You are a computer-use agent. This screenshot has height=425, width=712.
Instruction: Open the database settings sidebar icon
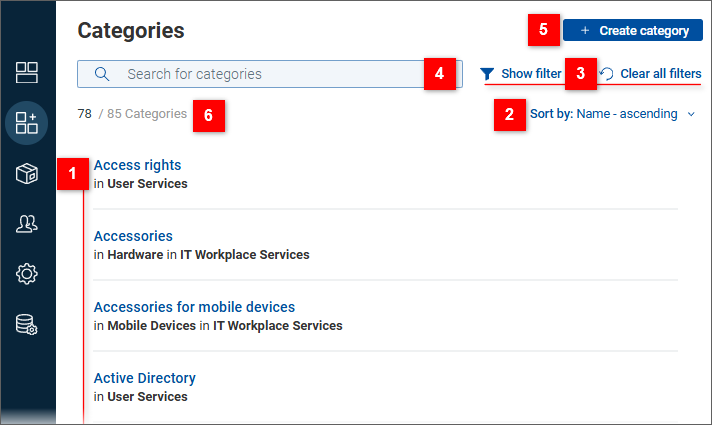27,324
